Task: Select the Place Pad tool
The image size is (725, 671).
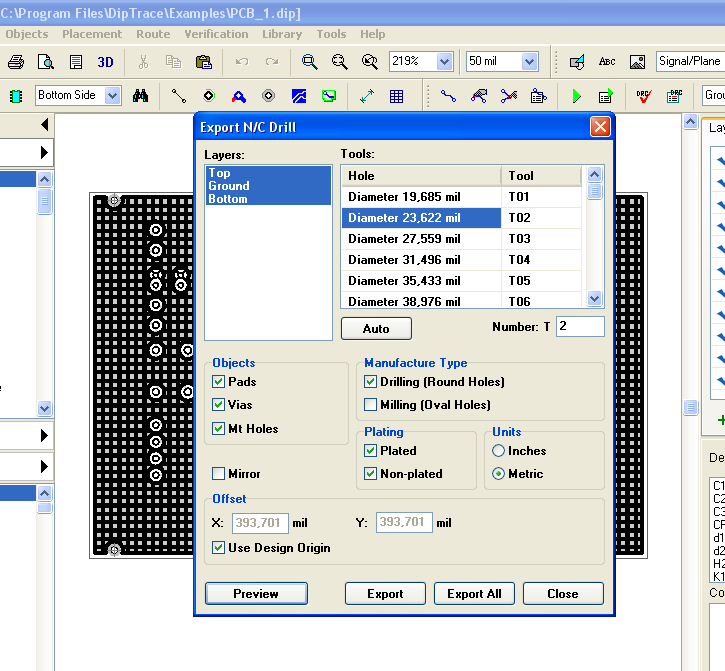Action: tap(209, 96)
